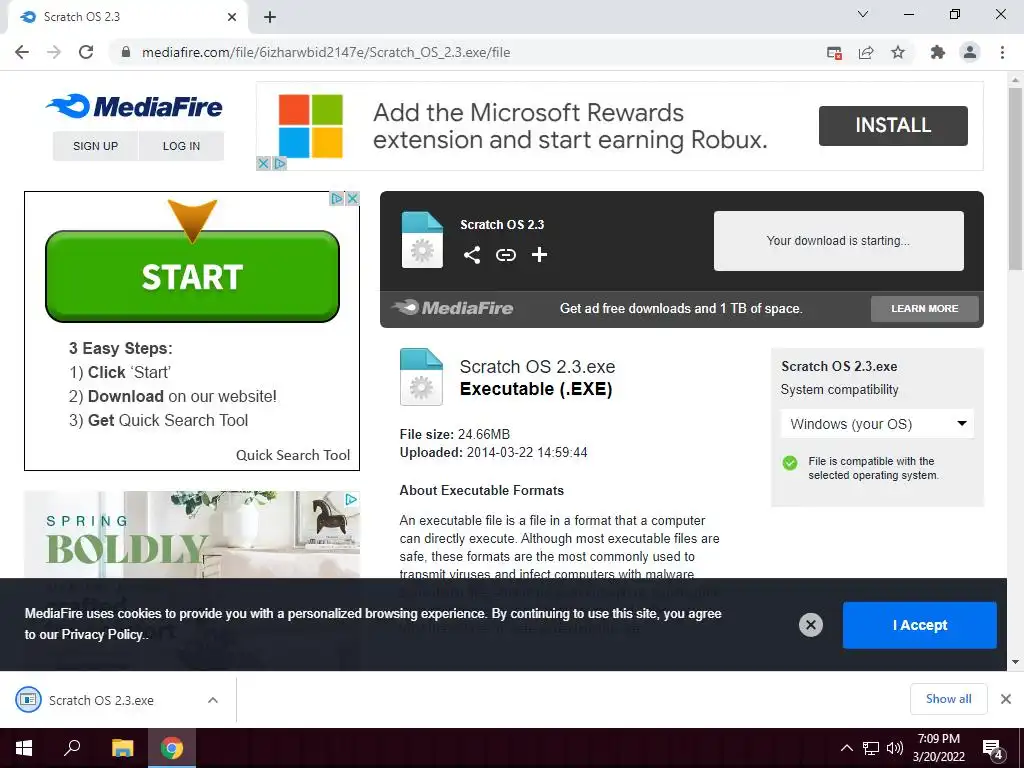Show hidden system tray icons
The width and height of the screenshot is (1024, 768).
846,748
